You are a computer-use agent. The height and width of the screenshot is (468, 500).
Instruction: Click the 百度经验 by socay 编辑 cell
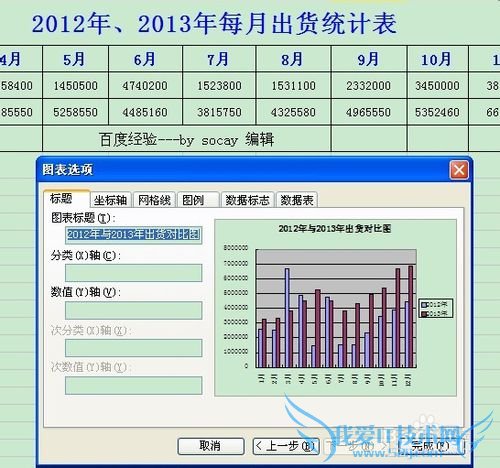click(x=187, y=139)
